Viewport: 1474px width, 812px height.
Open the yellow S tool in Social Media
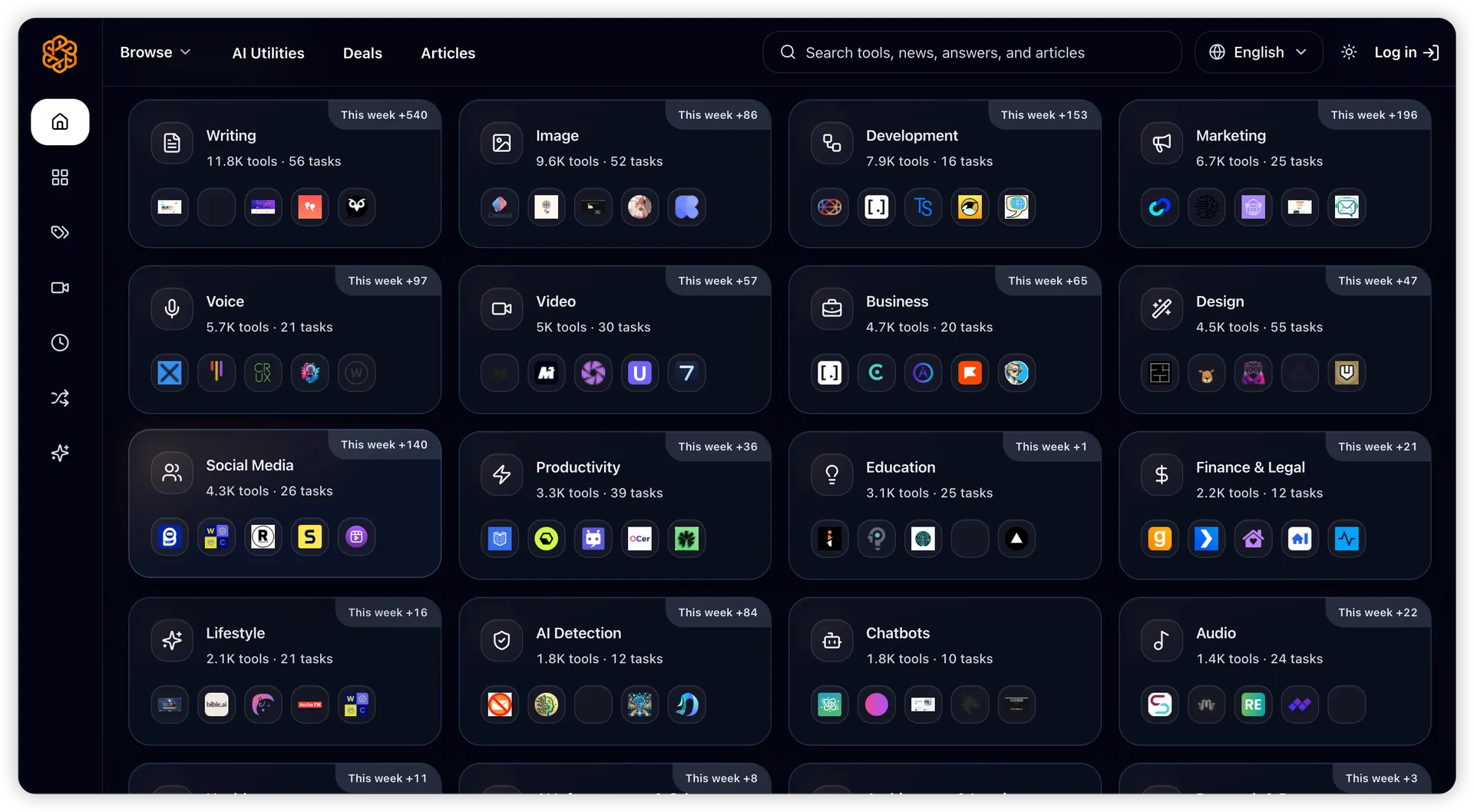309,537
